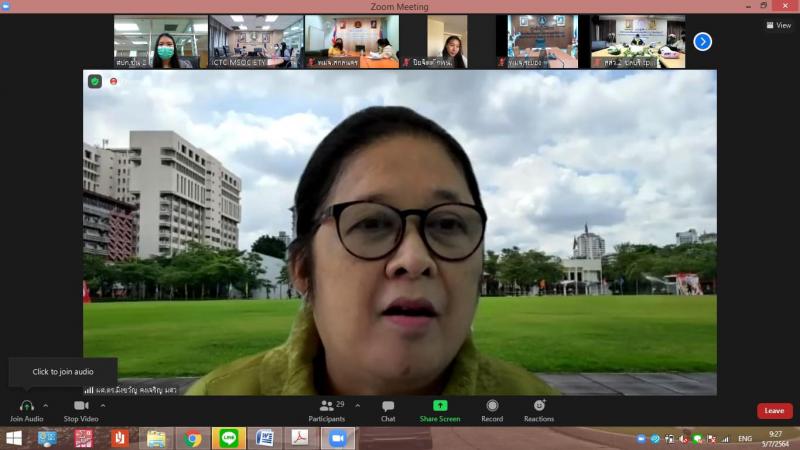The image size is (800, 450).
Task: Select thumbnail of woman in black by beige wall
Action: pyautogui.click(x=447, y=41)
